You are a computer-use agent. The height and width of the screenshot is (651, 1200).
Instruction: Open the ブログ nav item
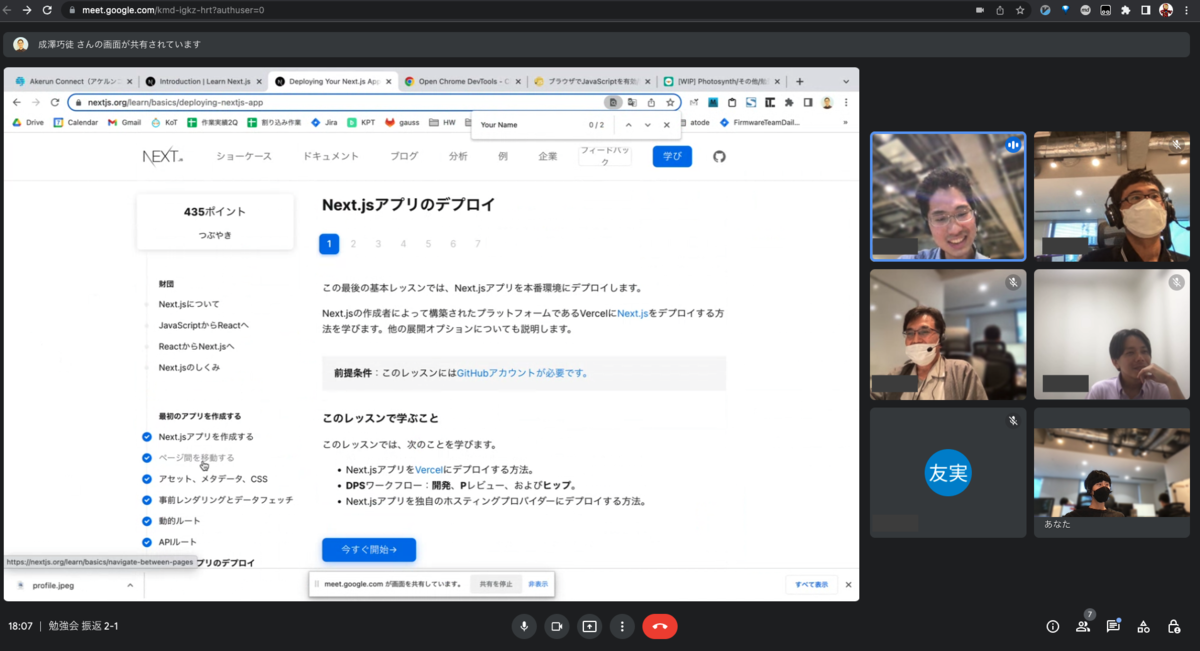coord(404,157)
